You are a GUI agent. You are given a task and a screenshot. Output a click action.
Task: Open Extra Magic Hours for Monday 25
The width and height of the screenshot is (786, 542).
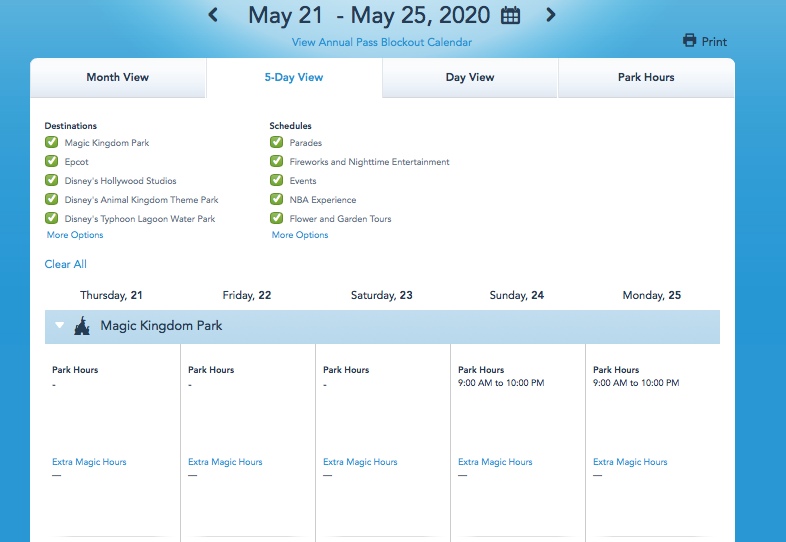(630, 462)
